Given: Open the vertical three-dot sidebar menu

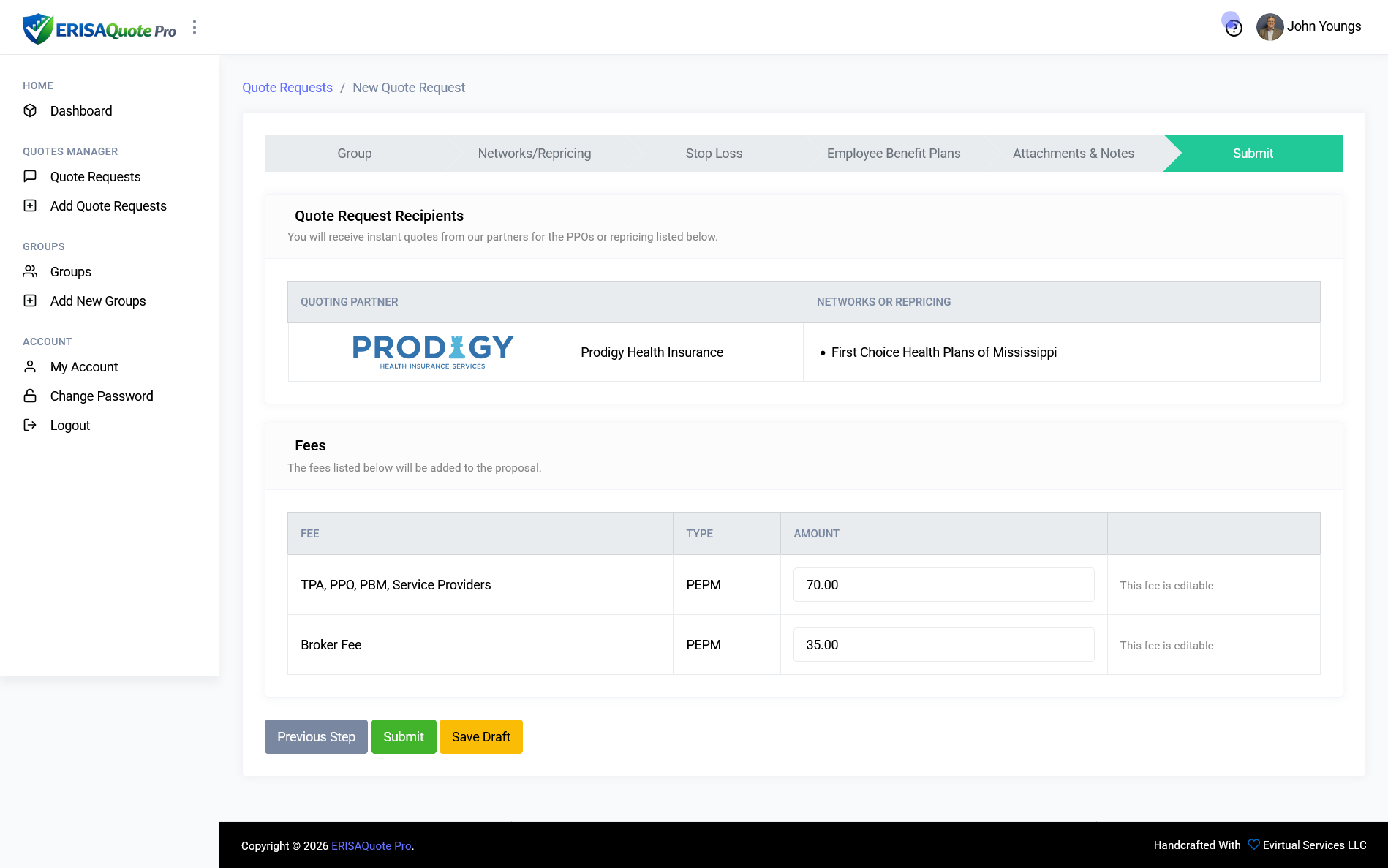Looking at the screenshot, I should (195, 27).
